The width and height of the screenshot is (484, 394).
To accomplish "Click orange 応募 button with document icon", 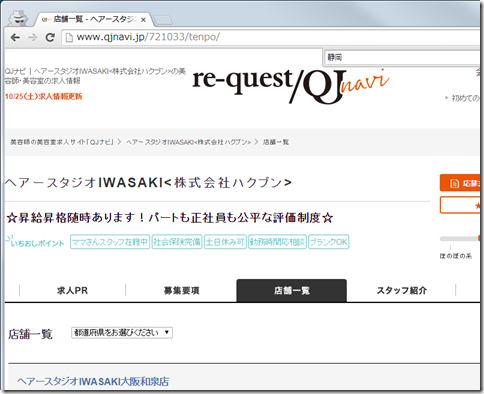I will (461, 183).
